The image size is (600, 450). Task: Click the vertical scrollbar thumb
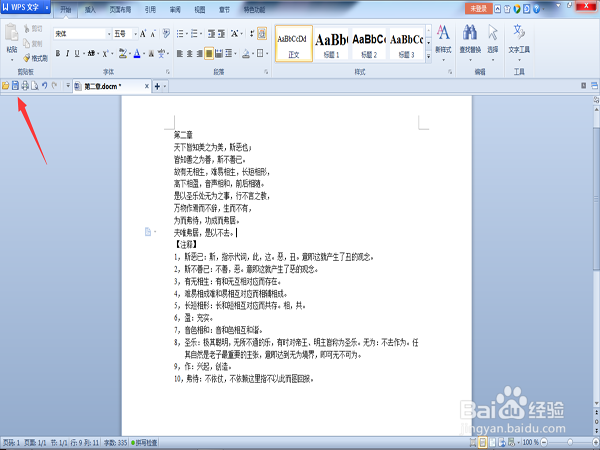click(x=596, y=199)
